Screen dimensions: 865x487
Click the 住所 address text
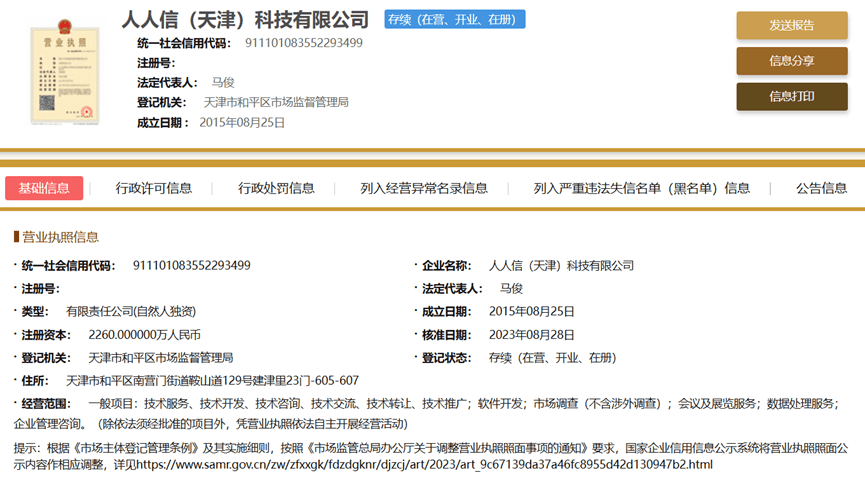pyautogui.click(x=212, y=381)
